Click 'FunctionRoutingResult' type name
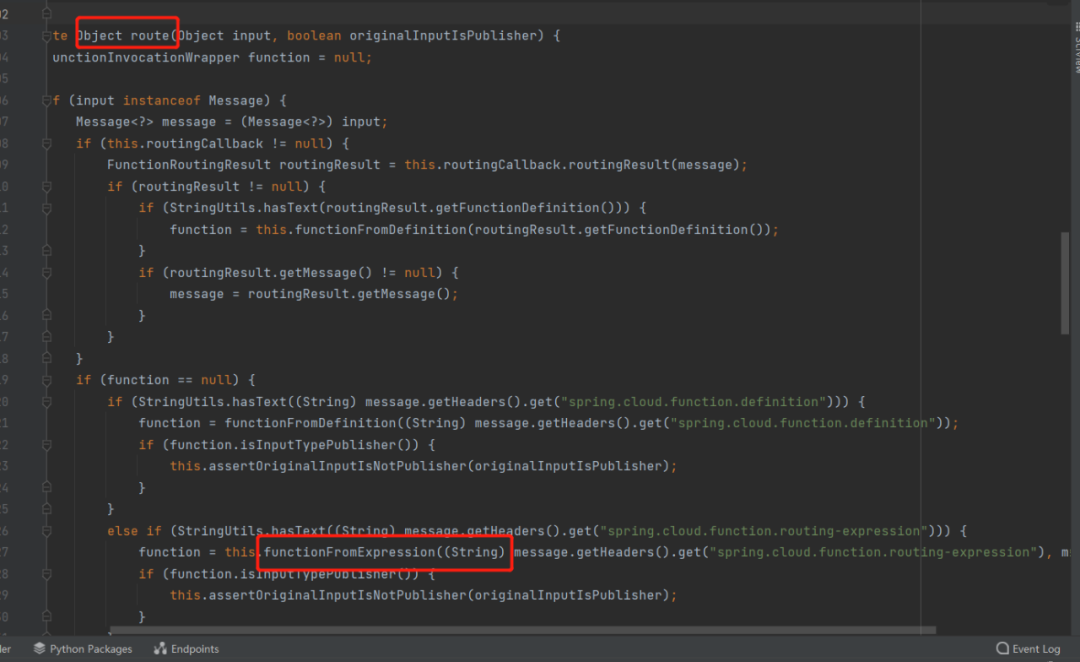 pos(189,165)
